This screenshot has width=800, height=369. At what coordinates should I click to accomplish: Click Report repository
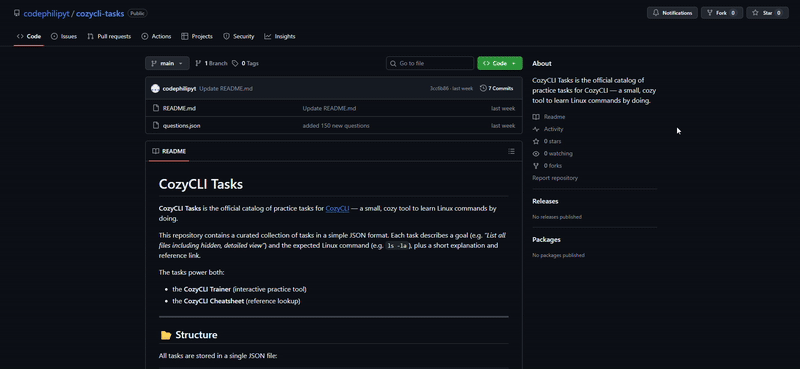pyautogui.click(x=555, y=178)
